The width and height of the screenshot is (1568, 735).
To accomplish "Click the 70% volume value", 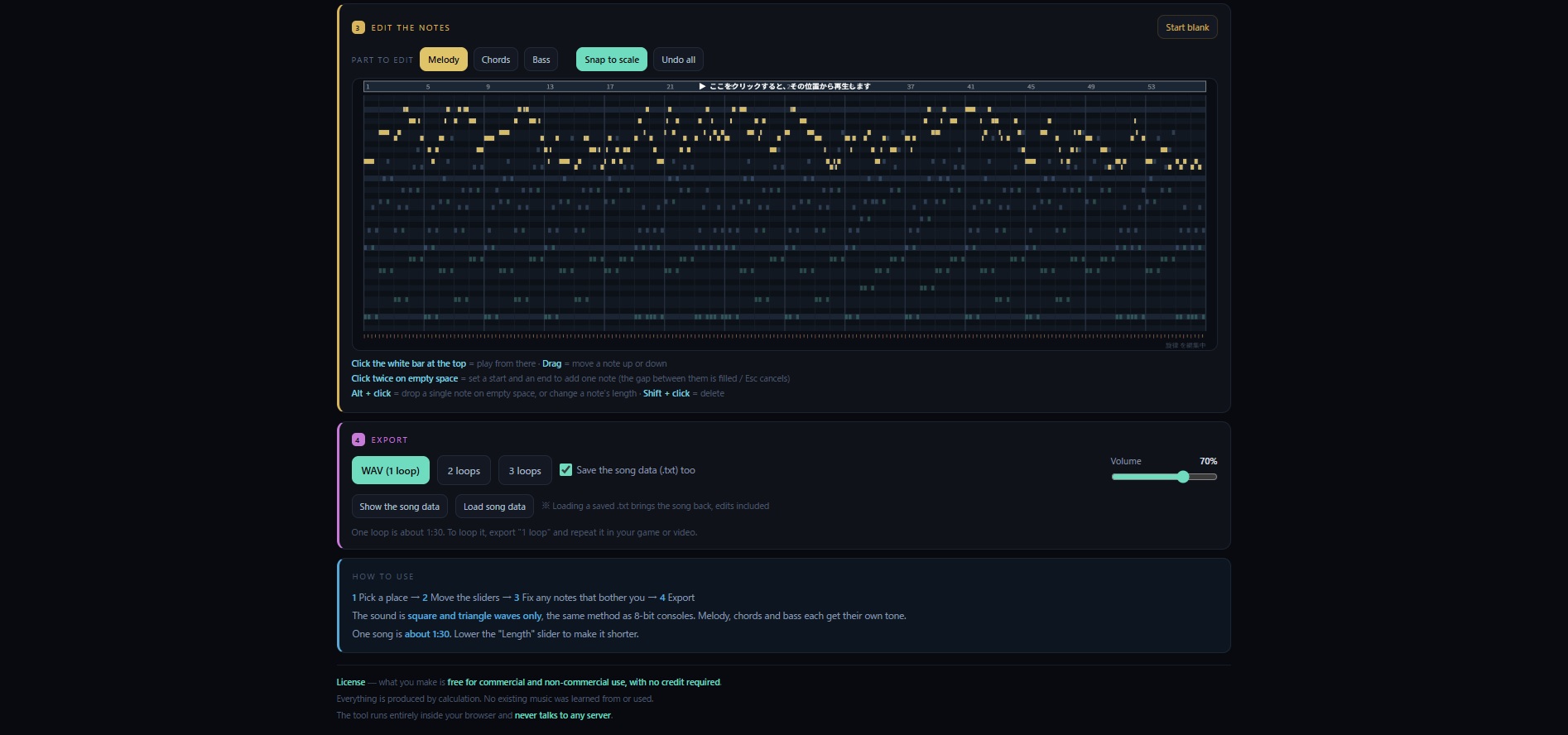I will [x=1208, y=461].
